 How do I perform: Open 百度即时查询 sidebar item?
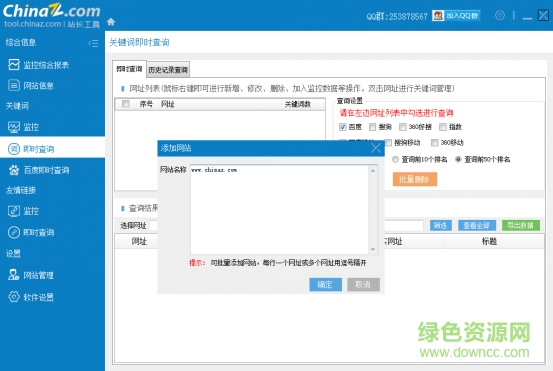(39, 170)
